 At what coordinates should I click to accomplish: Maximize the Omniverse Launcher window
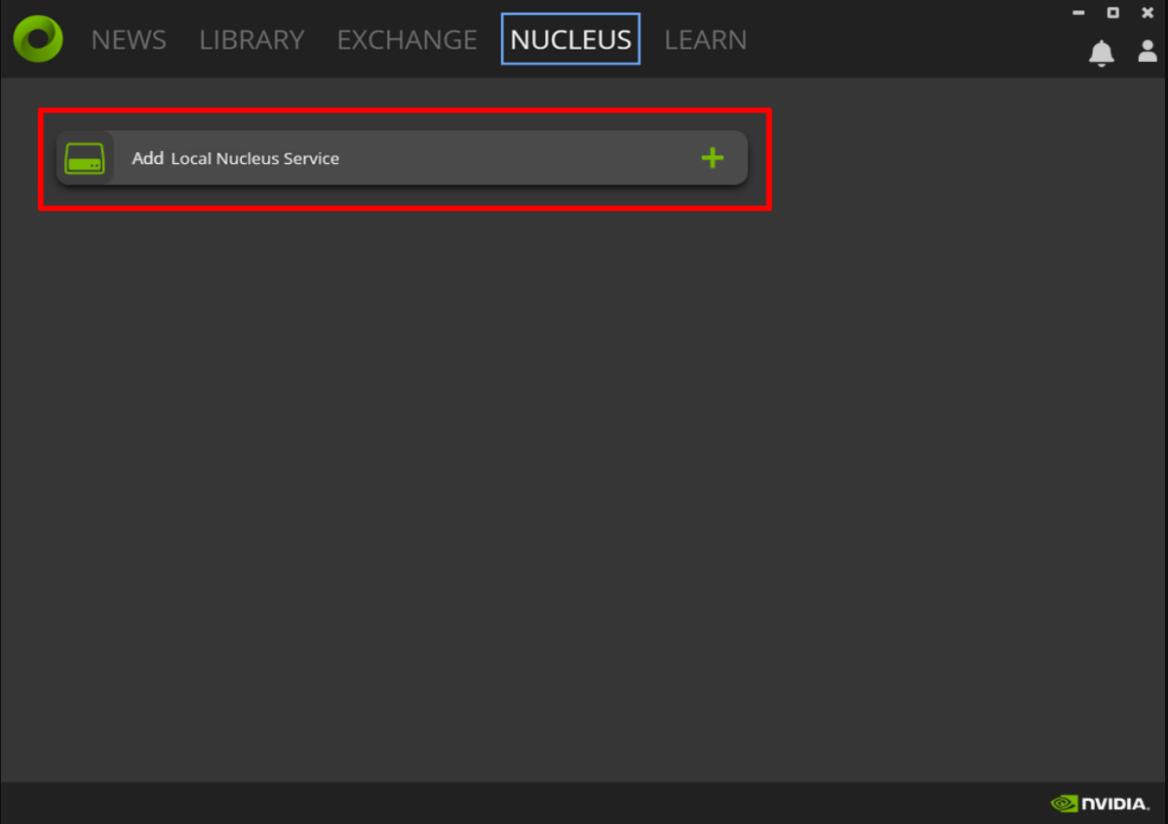[1113, 13]
